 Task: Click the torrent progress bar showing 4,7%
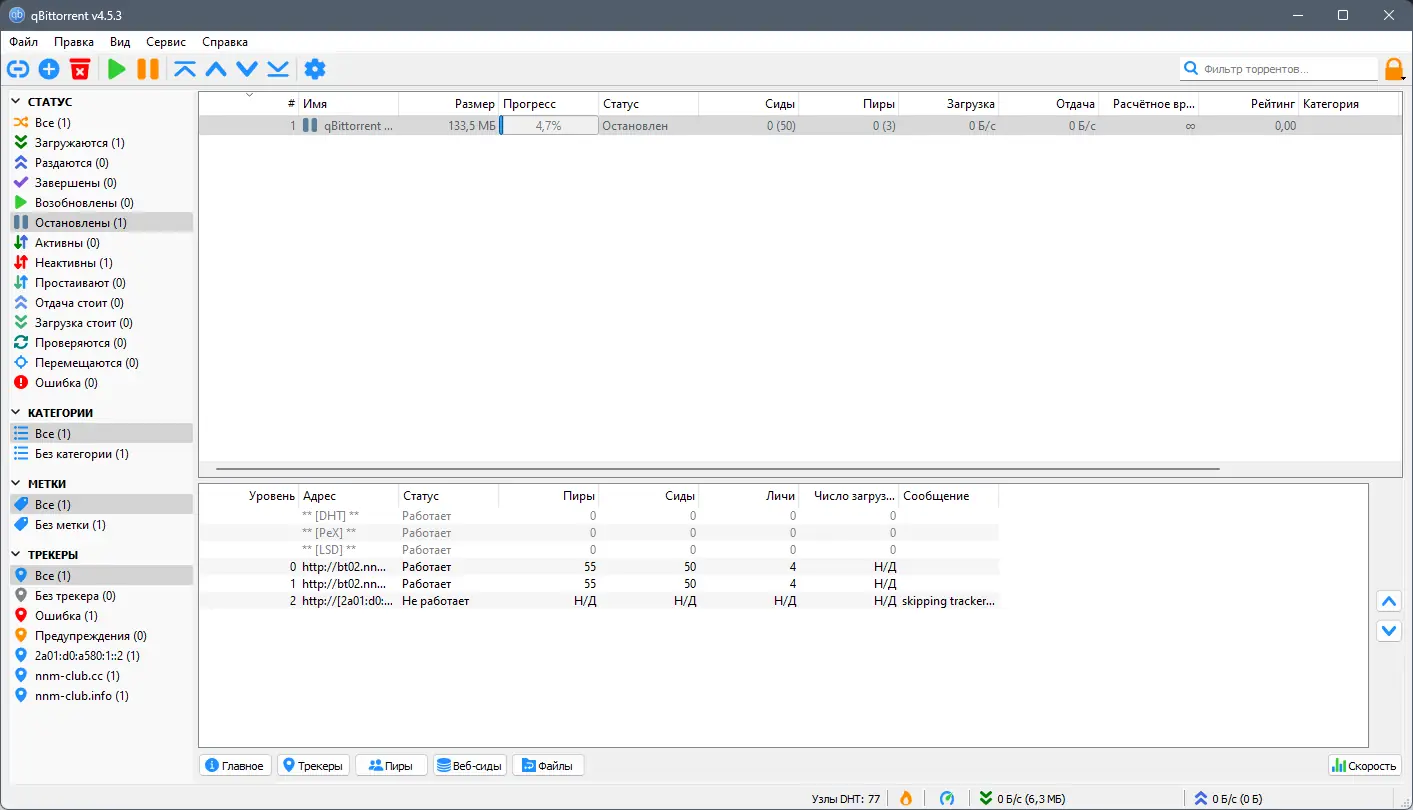[548, 126]
